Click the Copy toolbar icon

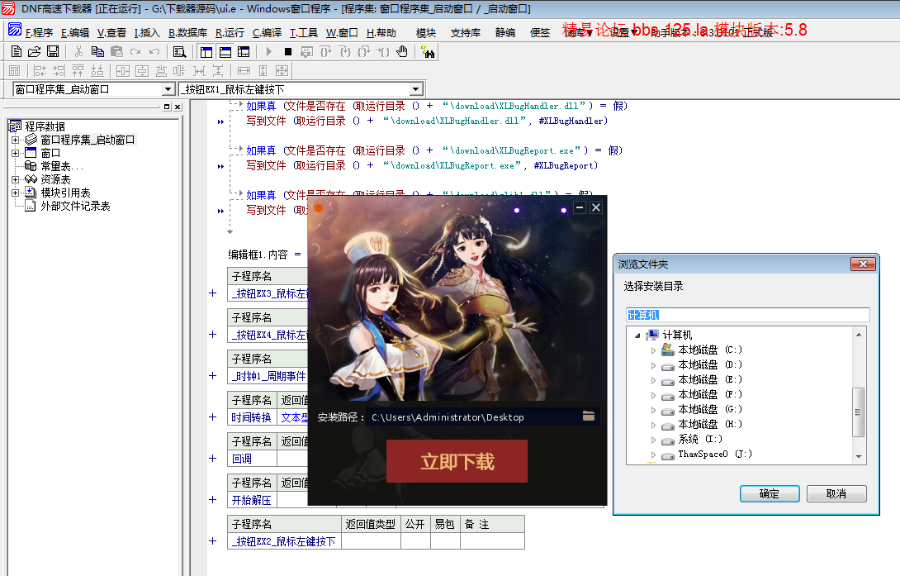click(x=98, y=52)
